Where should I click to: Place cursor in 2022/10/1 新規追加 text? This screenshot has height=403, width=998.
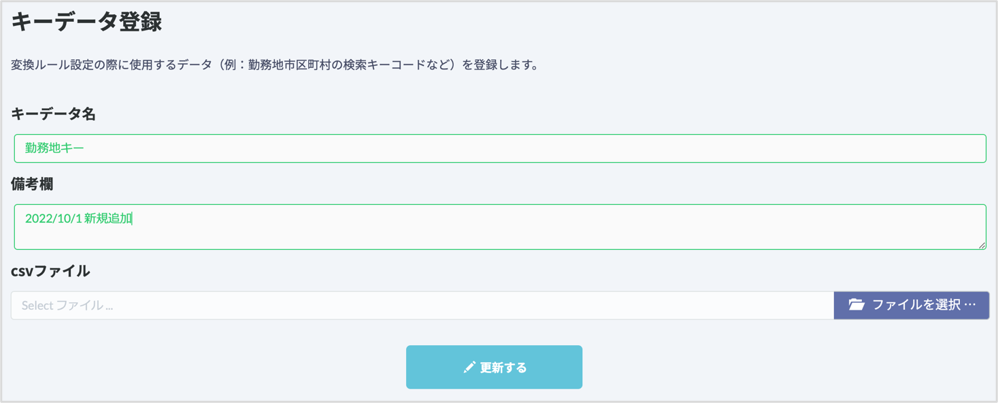(x=78, y=219)
